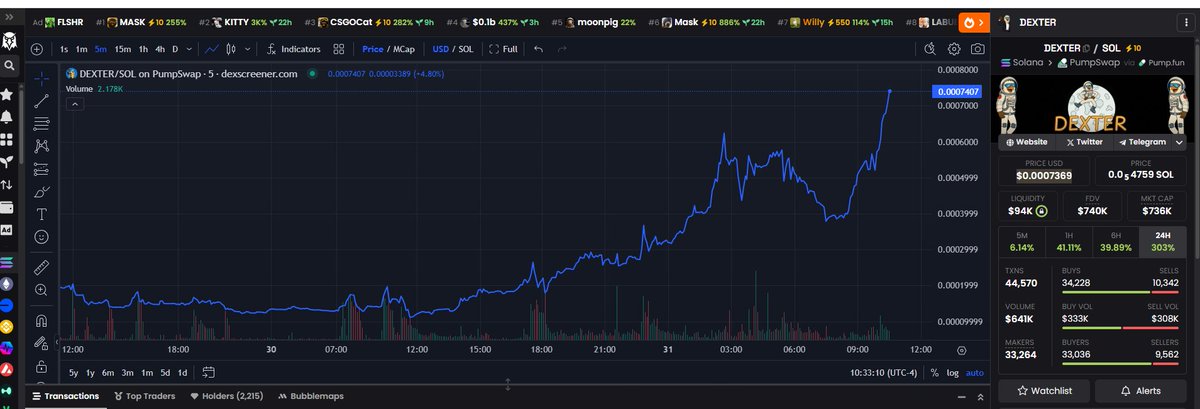Open the portfolio wallet icon in sidebar

[7, 207]
